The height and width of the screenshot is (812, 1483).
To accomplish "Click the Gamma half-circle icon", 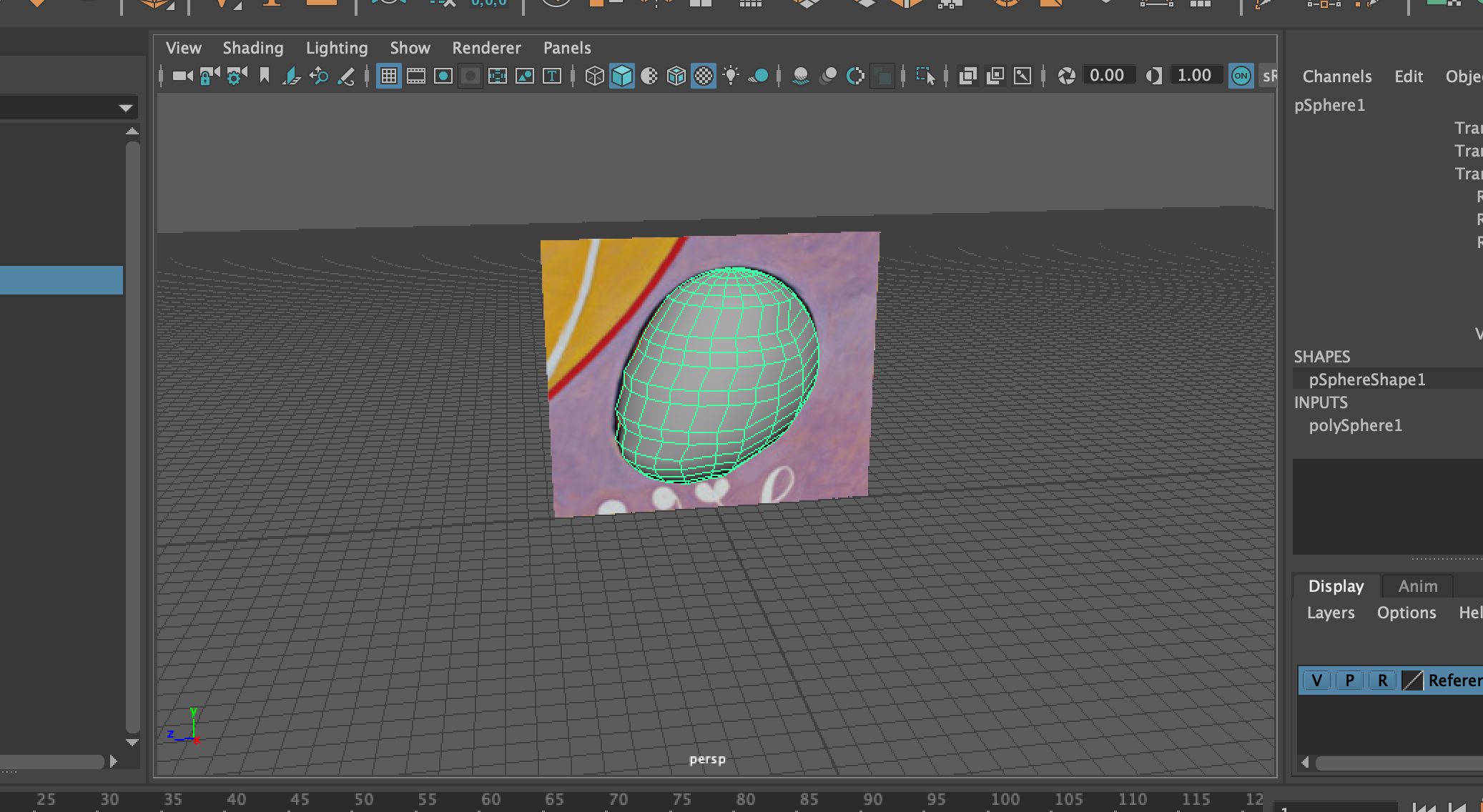I will [1153, 76].
